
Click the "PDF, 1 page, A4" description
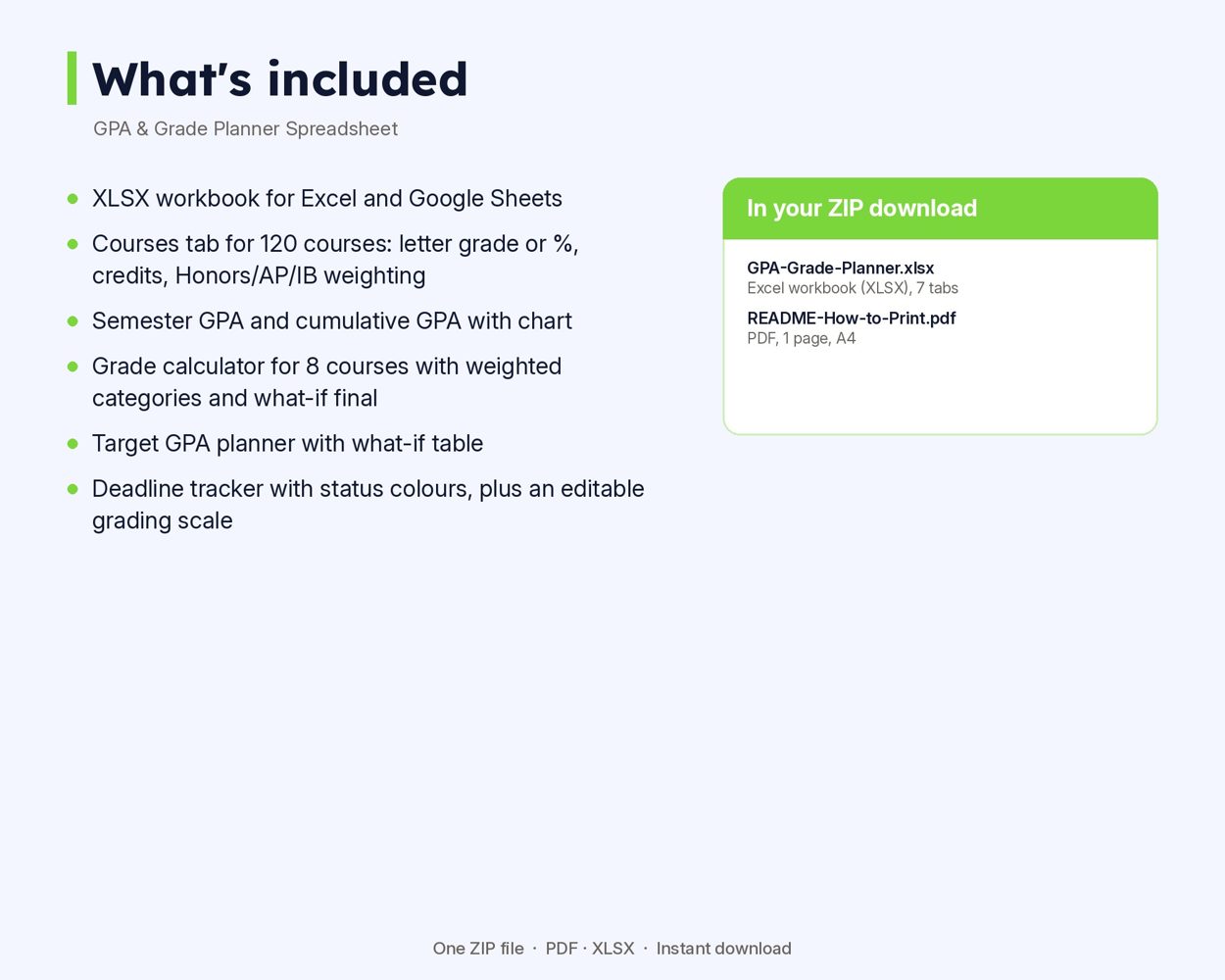(x=801, y=338)
